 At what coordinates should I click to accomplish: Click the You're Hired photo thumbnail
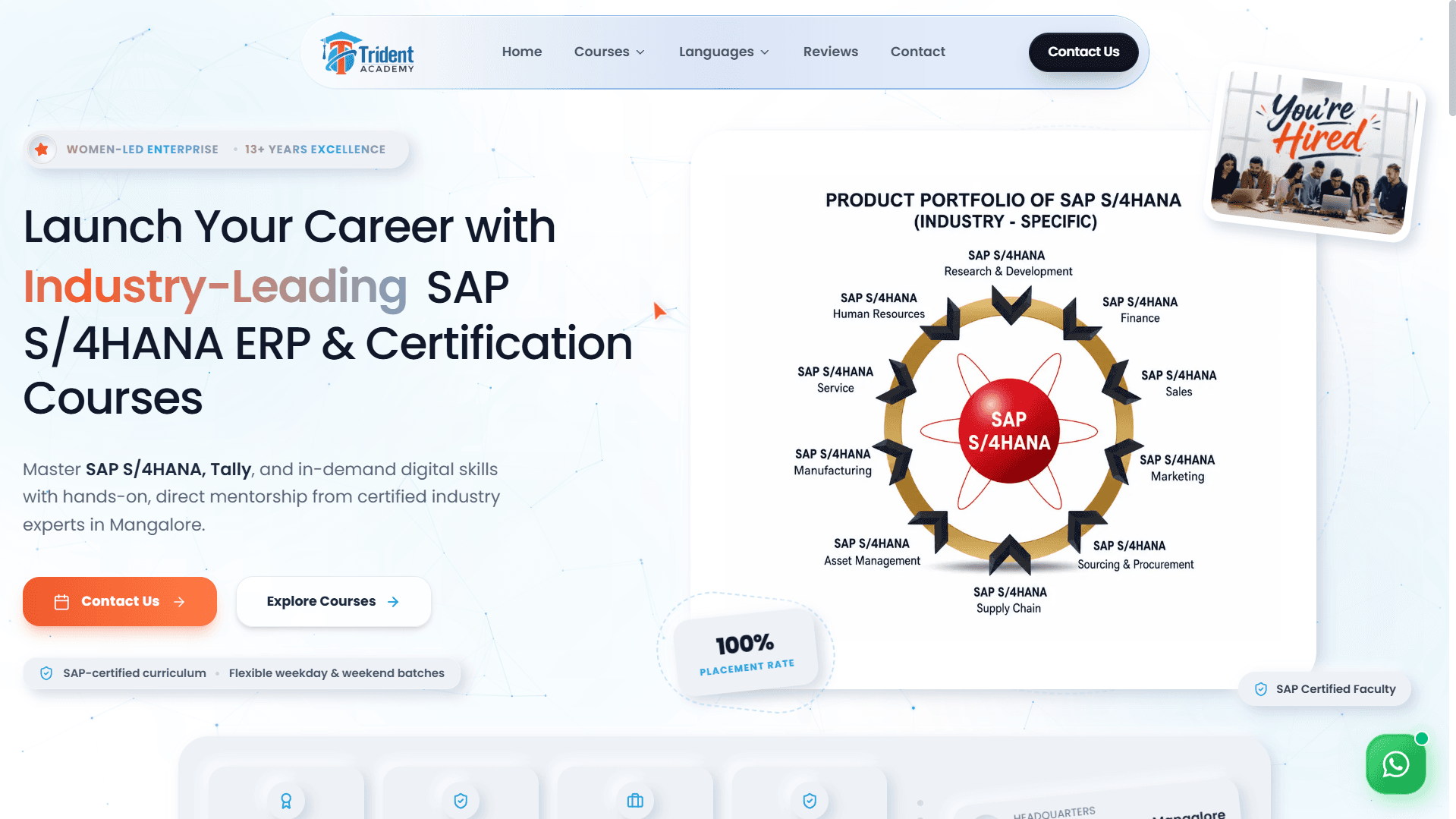[1315, 153]
